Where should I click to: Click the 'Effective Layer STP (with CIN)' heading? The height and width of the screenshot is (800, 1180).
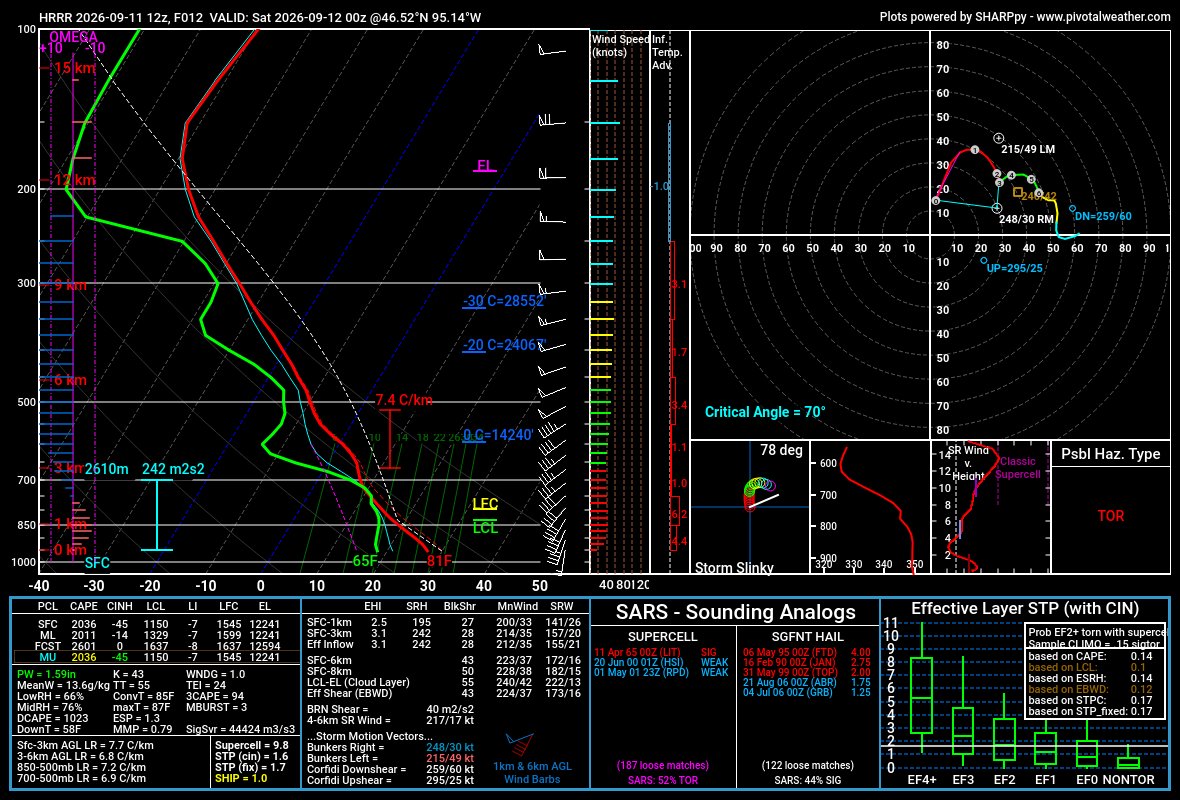(1025, 609)
